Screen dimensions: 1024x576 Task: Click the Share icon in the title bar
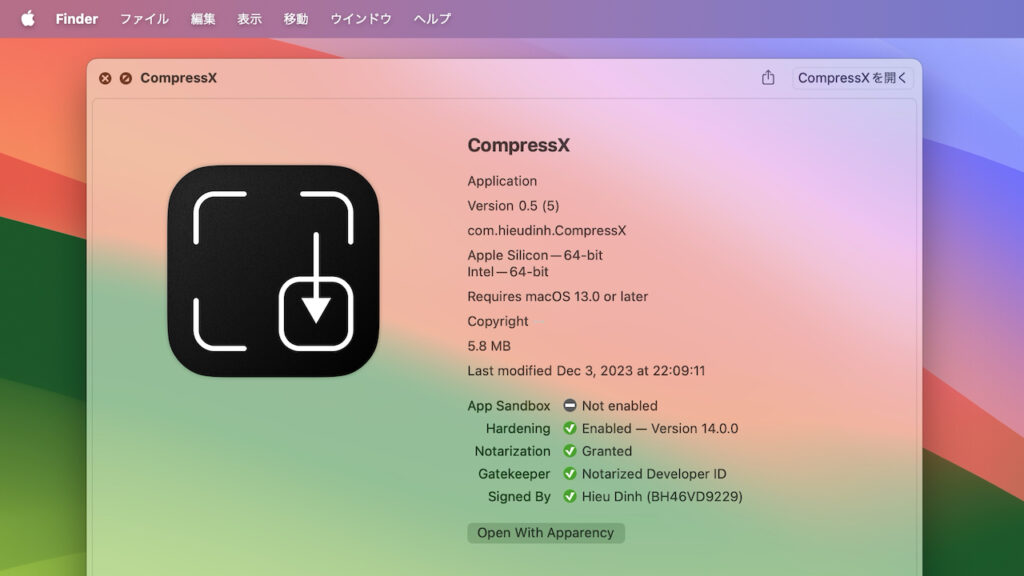click(768, 78)
